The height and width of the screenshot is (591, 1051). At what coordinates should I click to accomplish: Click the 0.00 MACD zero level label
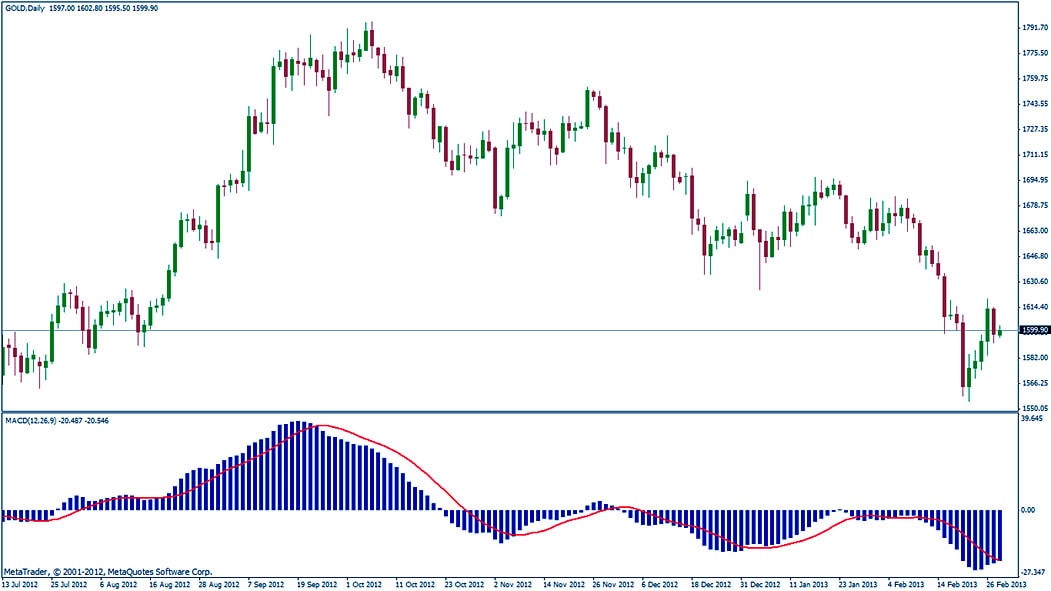click(x=1027, y=510)
